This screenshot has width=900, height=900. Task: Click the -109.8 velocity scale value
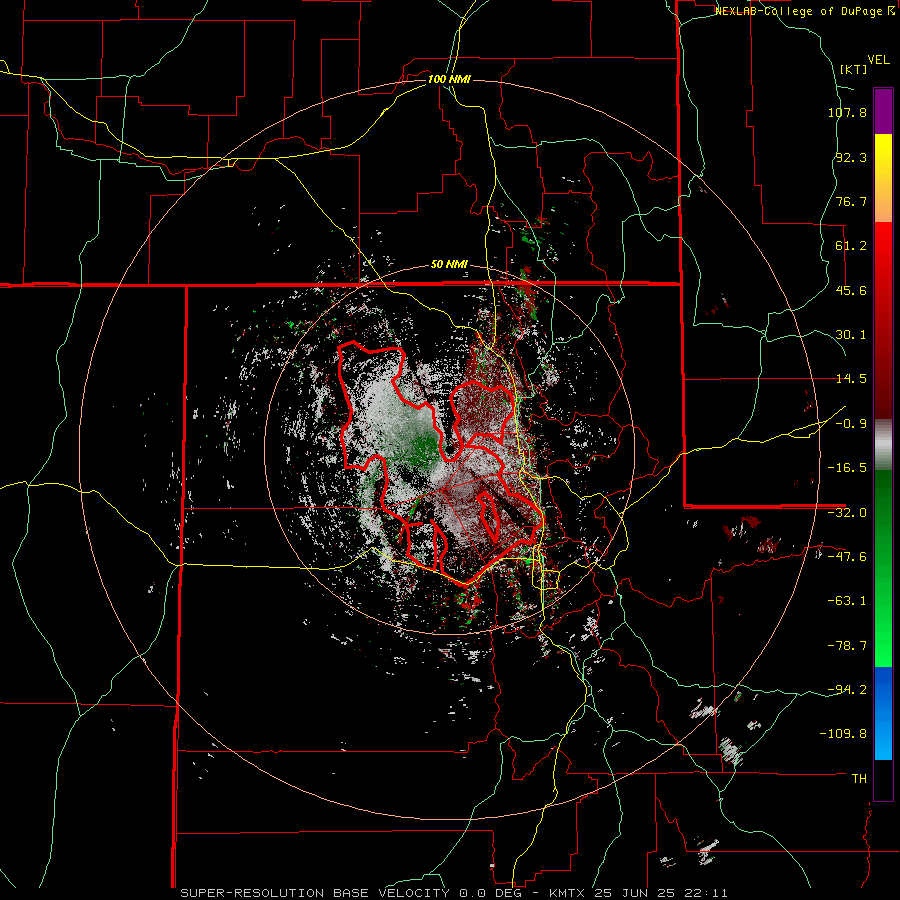[843, 734]
